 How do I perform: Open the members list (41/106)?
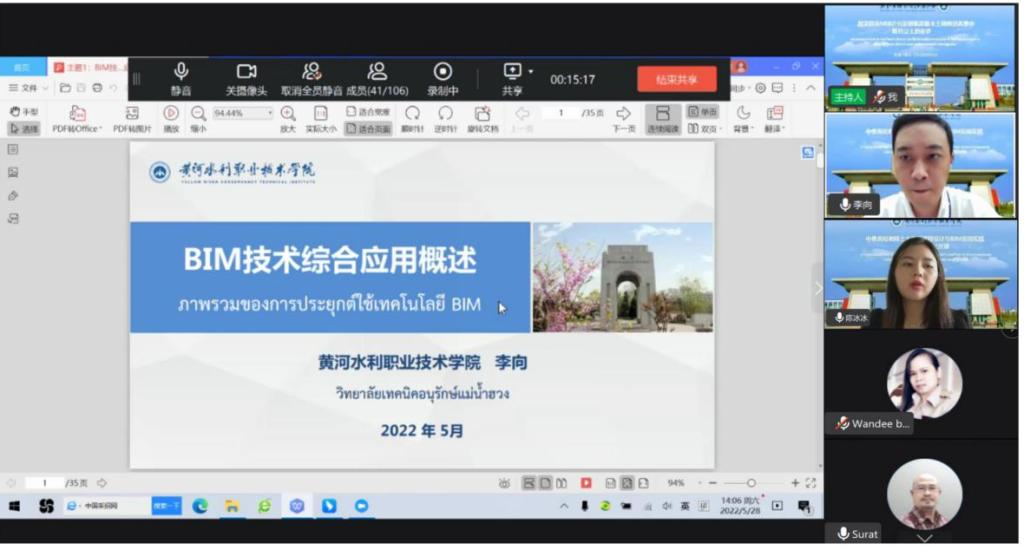(x=377, y=78)
